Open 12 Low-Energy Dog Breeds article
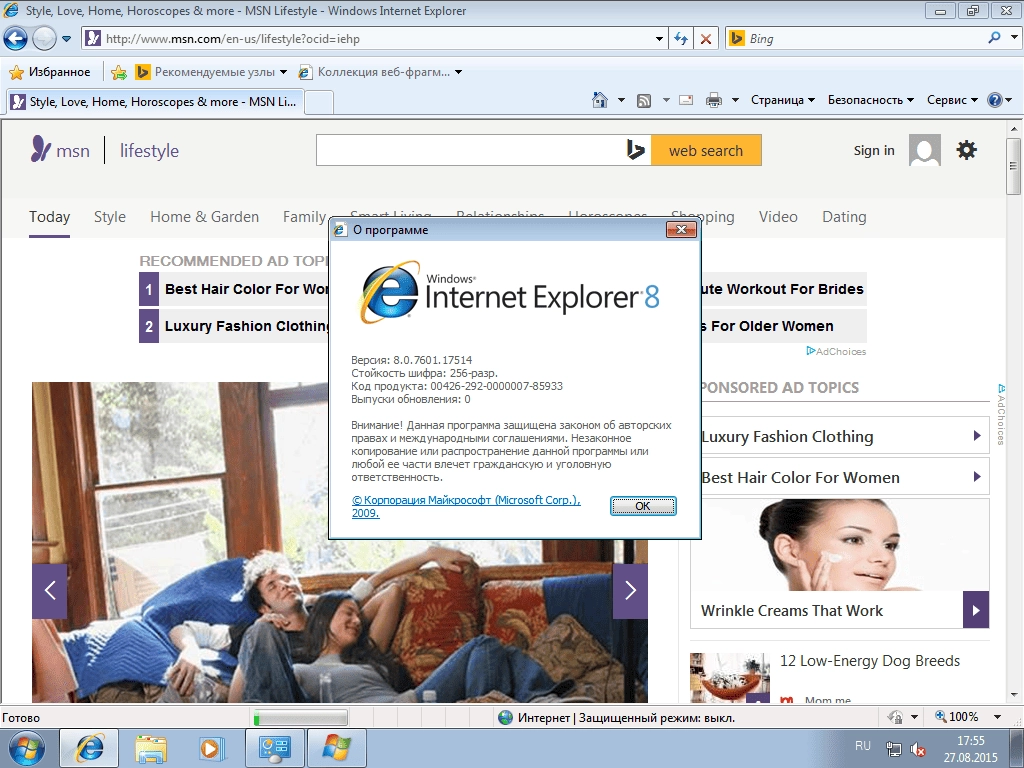 tap(870, 661)
